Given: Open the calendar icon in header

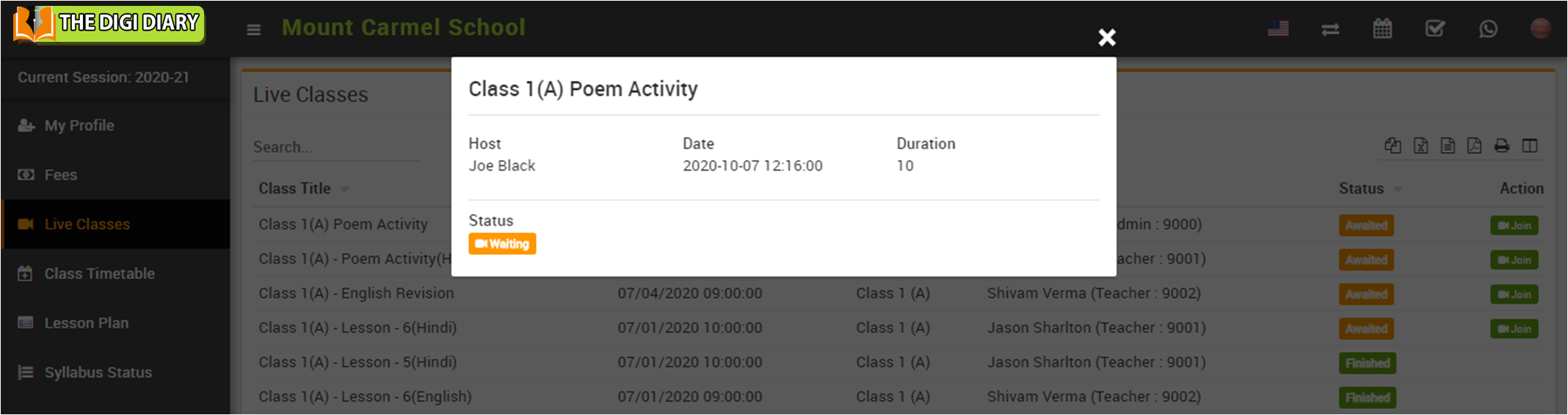Looking at the screenshot, I should coord(1382,29).
